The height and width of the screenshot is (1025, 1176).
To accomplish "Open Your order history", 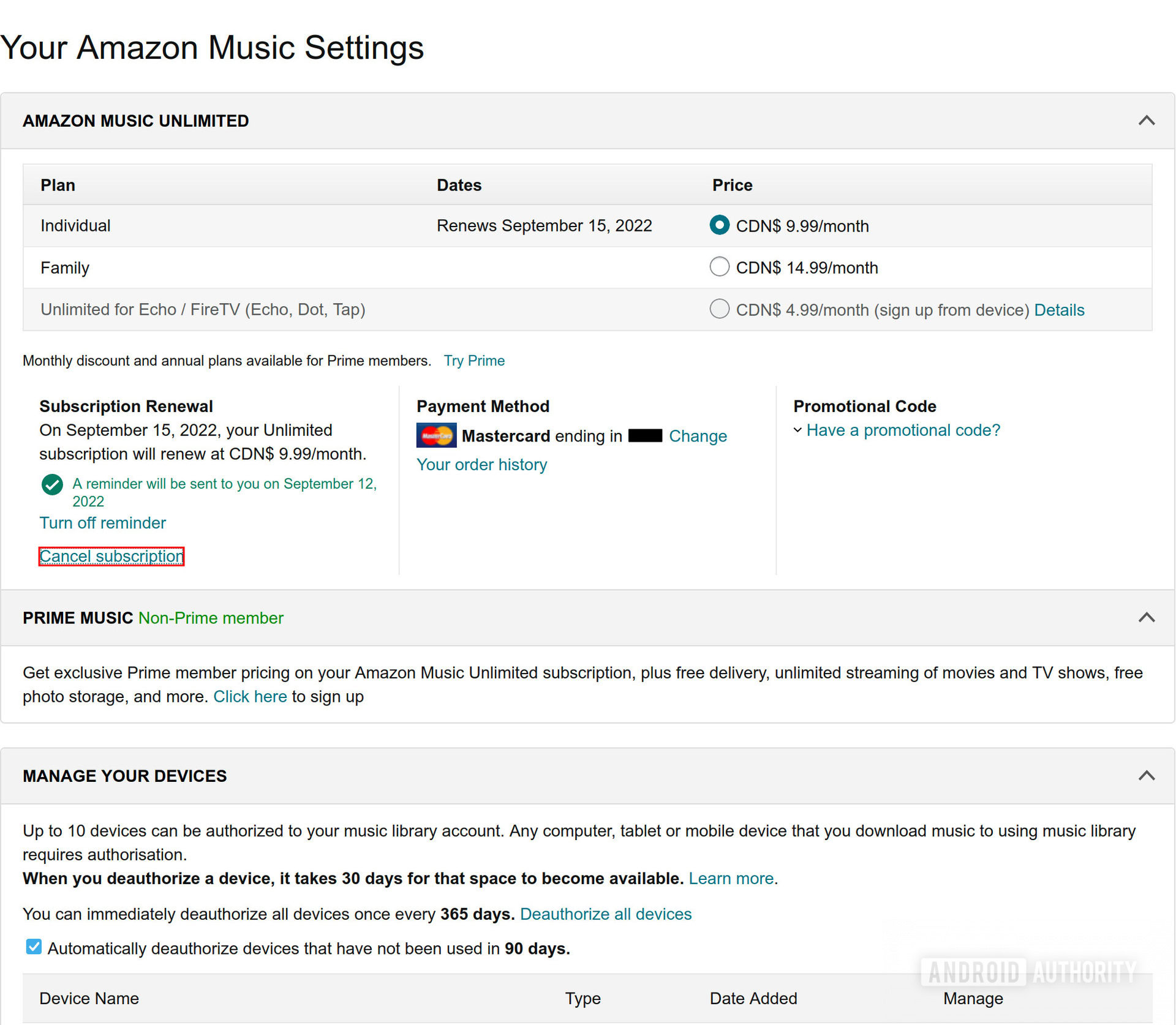I will click(481, 465).
